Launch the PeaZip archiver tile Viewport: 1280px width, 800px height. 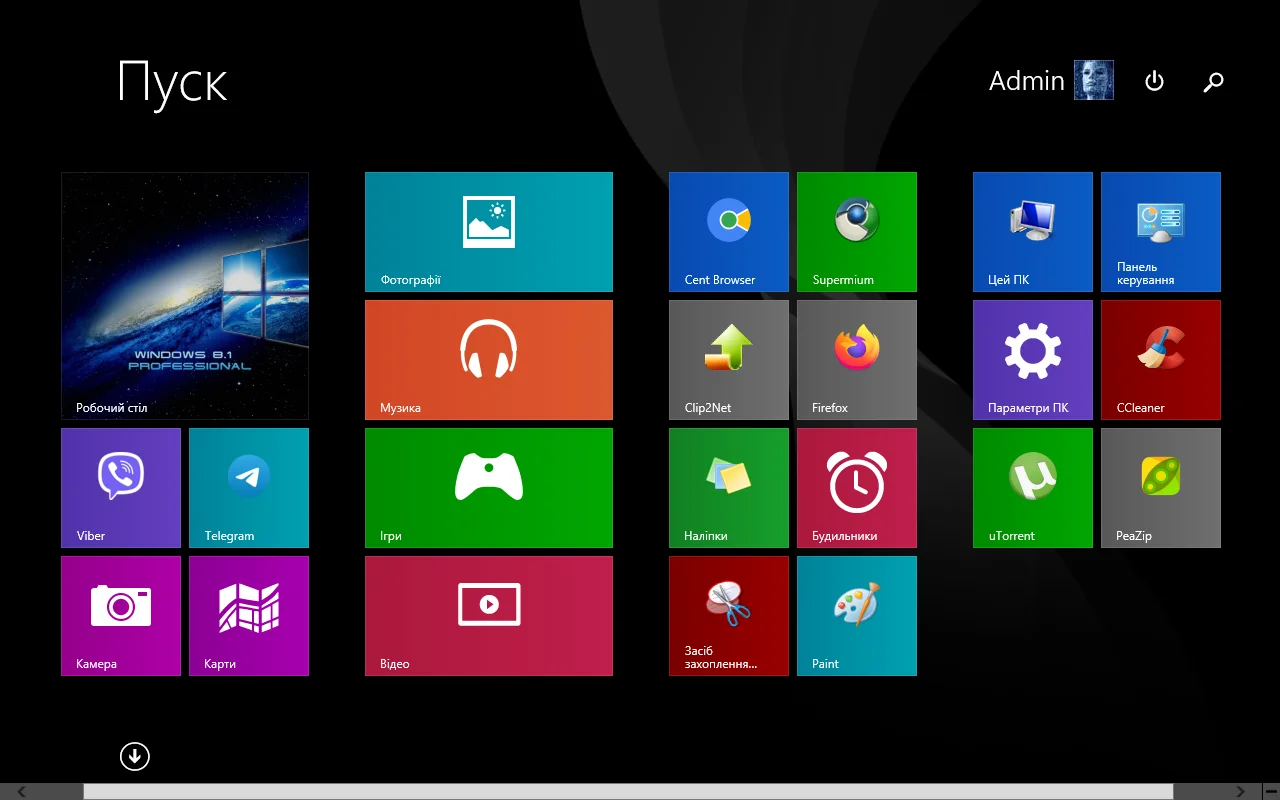[x=1161, y=488]
